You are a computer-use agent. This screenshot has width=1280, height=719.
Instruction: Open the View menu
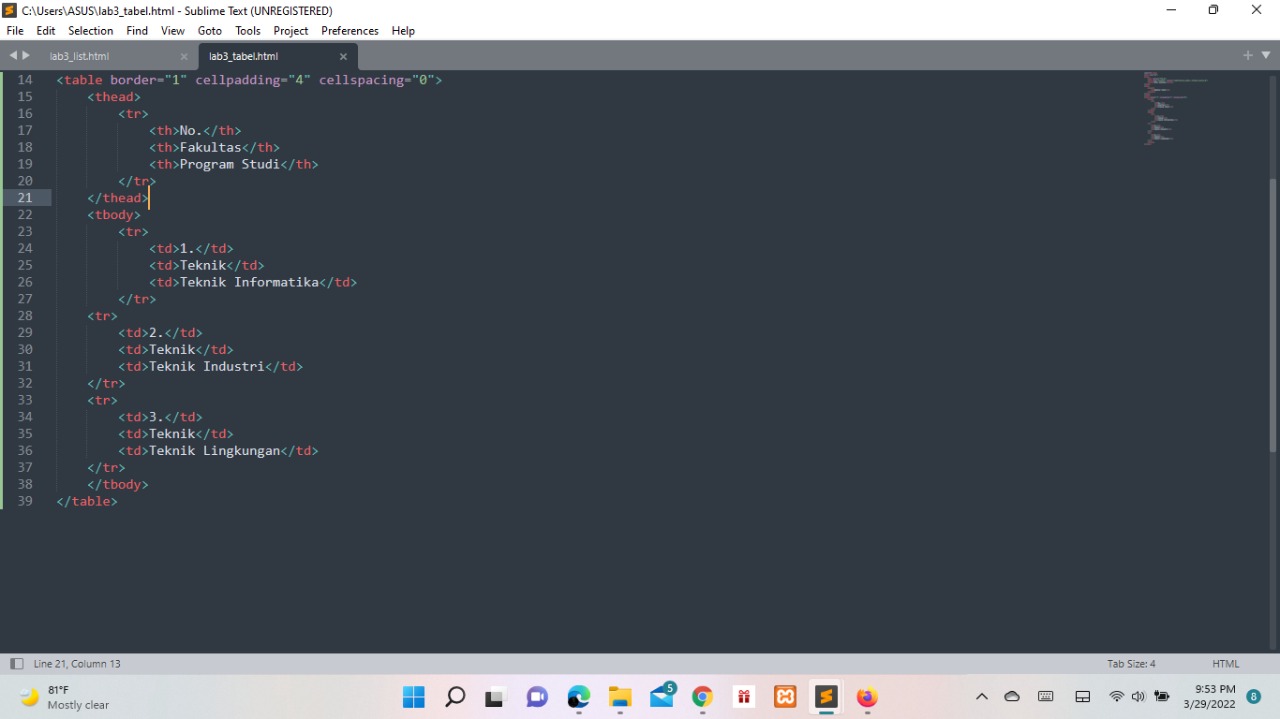point(173,31)
